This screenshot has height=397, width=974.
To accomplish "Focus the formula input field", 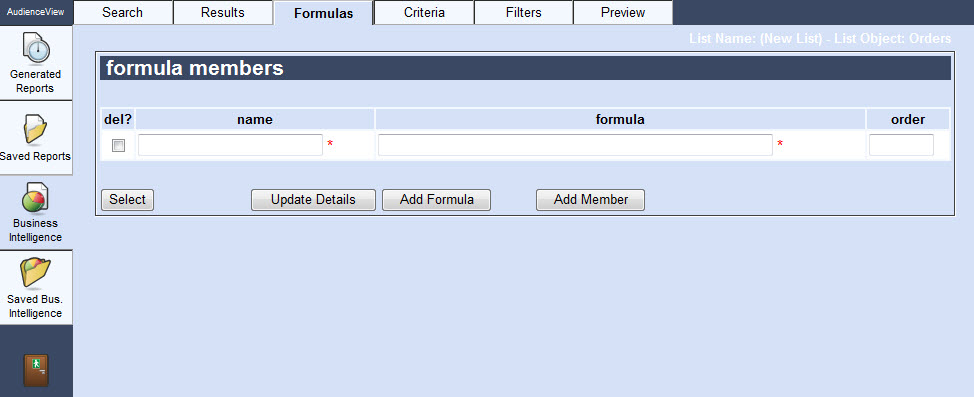I will click(575, 145).
